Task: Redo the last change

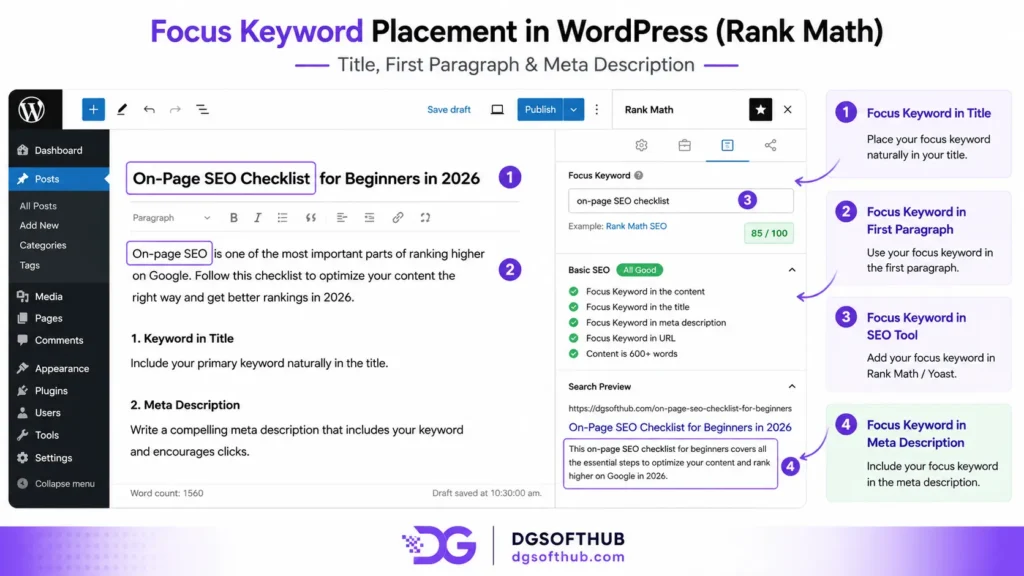Action: coord(175,110)
